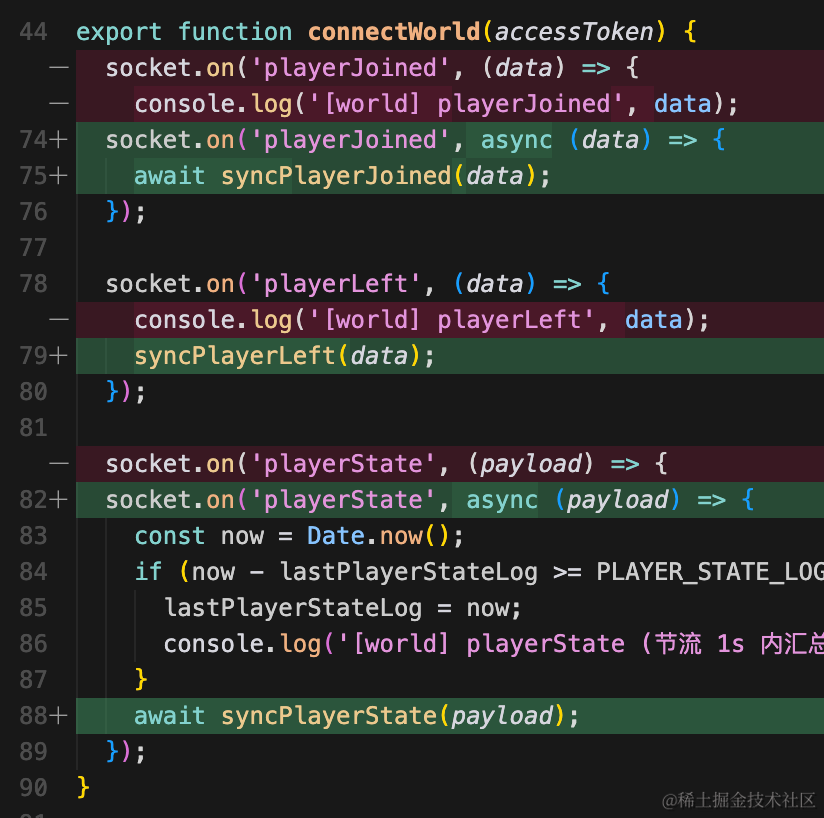Click the Date identifier on line 83
The image size is (824, 818).
click(336, 536)
